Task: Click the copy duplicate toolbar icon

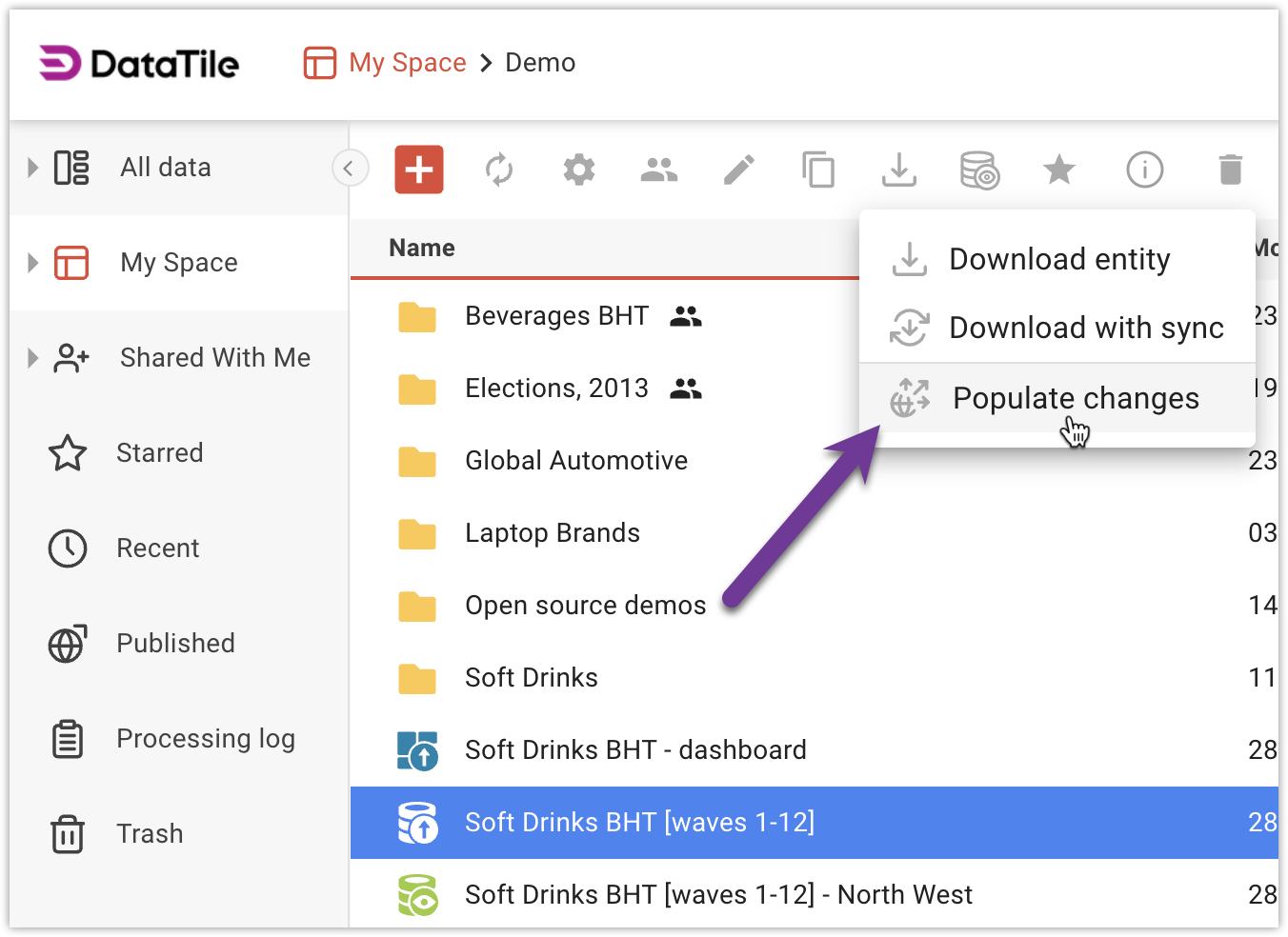Action: 818,170
